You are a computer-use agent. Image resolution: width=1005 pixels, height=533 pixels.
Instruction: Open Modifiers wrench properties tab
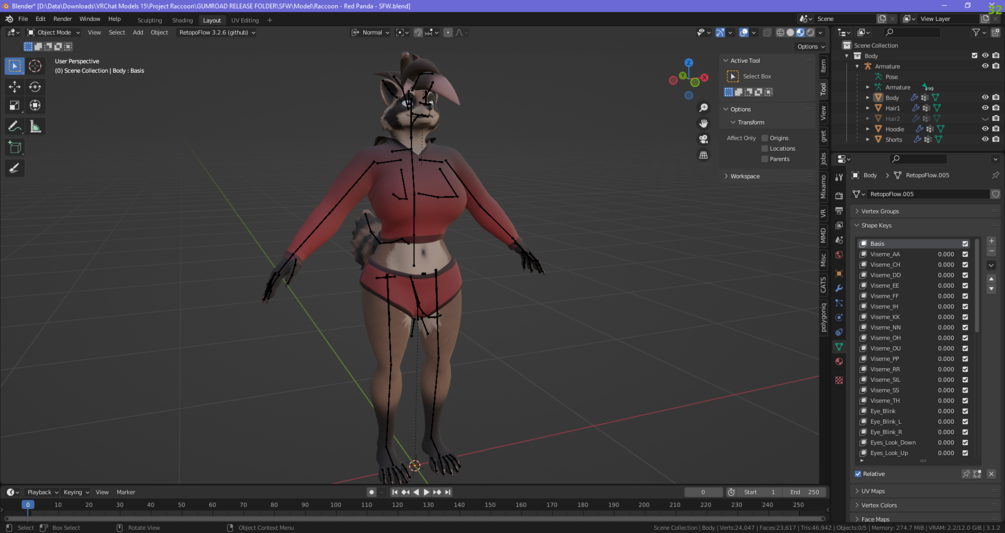(839, 288)
